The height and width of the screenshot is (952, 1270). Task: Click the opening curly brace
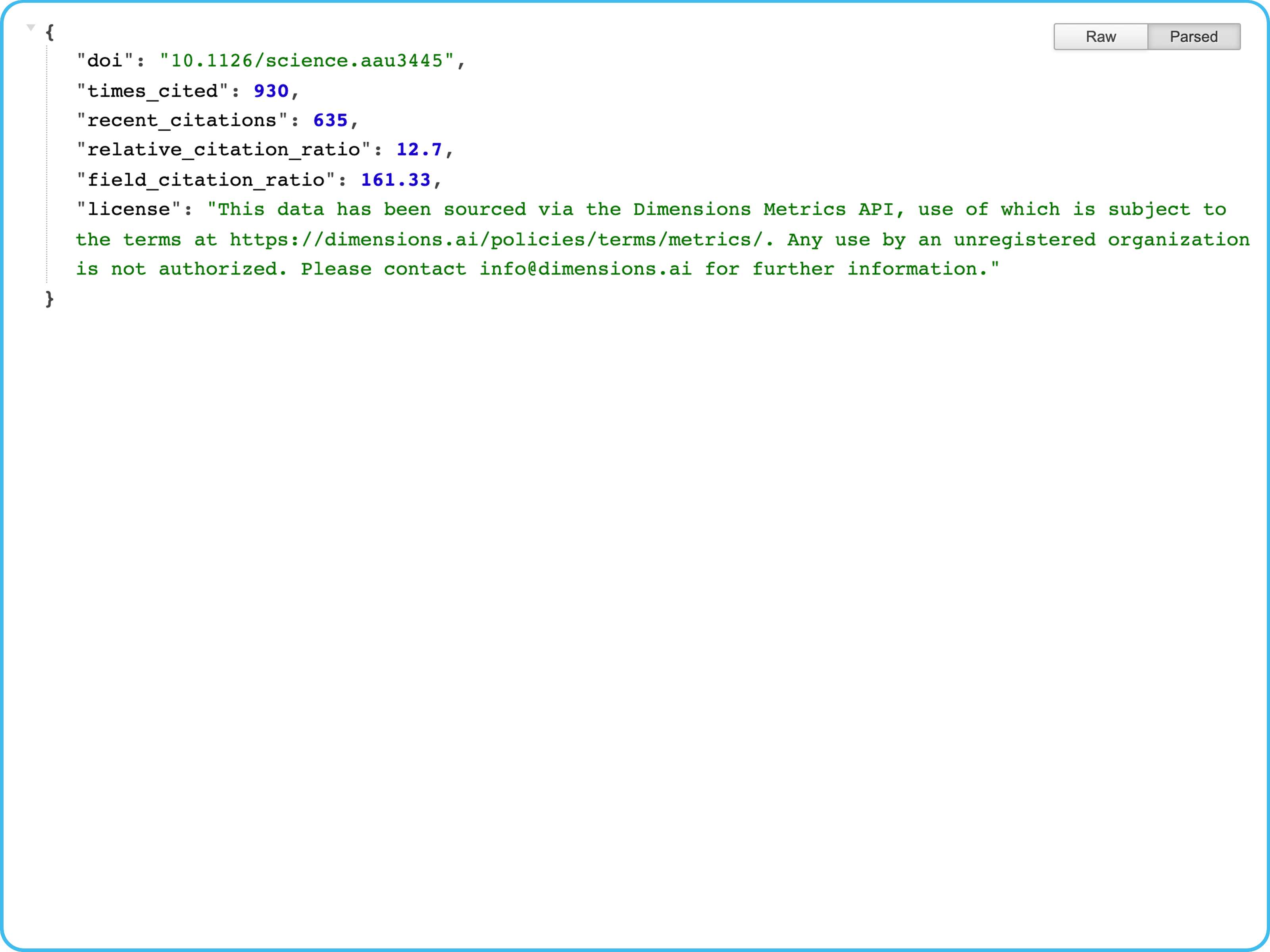pyautogui.click(x=50, y=32)
